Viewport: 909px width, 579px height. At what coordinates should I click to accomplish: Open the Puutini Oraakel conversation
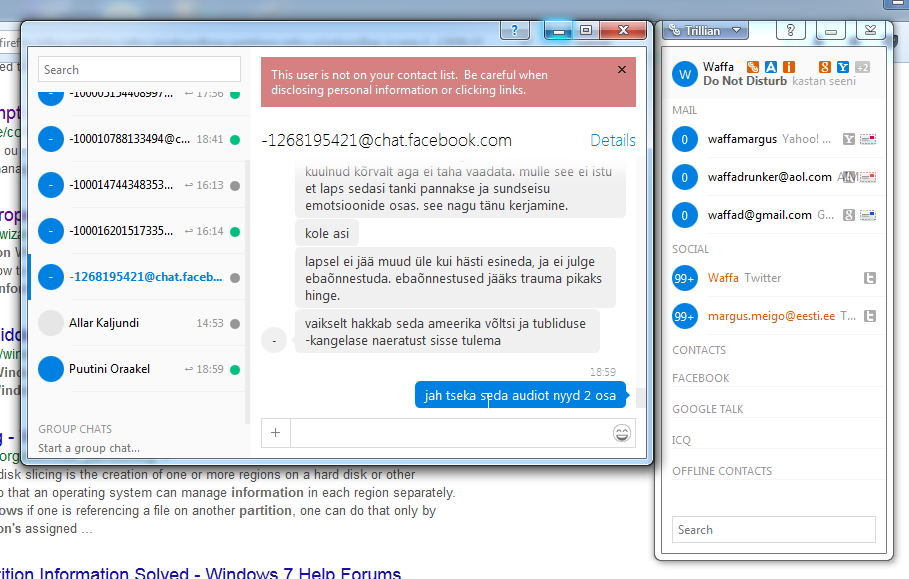pyautogui.click(x=139, y=369)
